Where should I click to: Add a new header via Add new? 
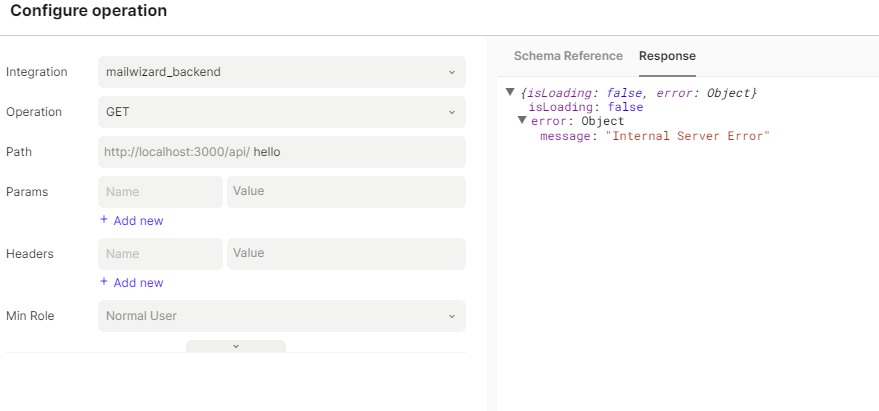pos(132,283)
